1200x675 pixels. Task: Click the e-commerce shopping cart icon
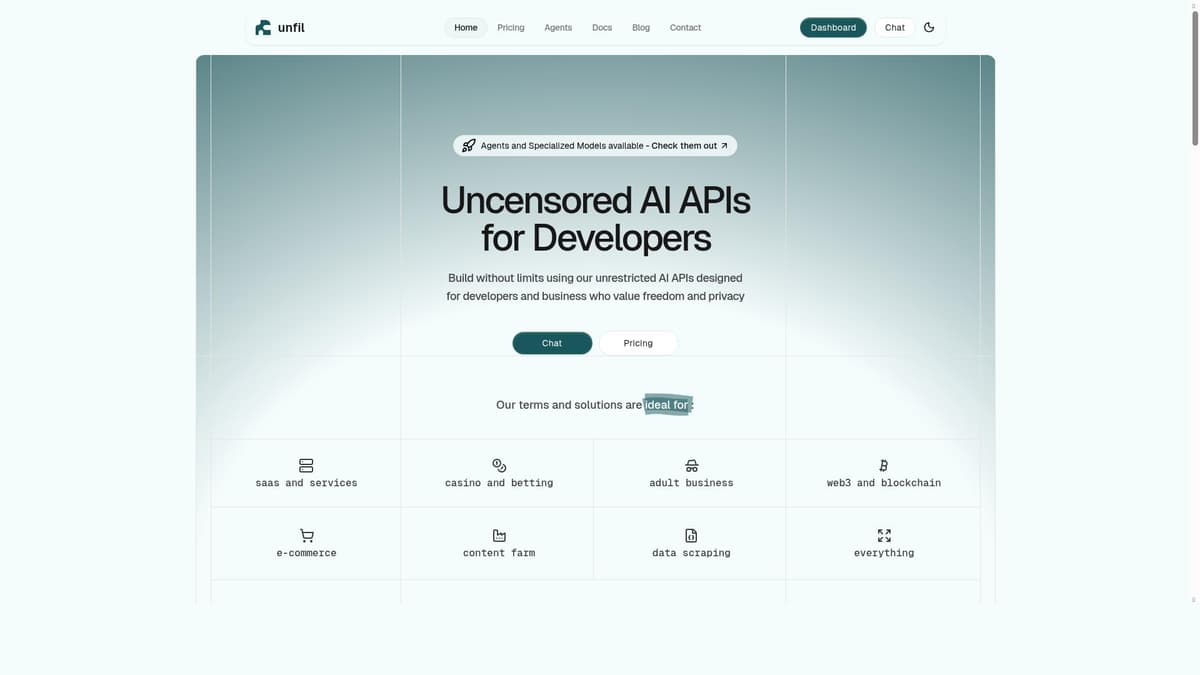pos(306,536)
